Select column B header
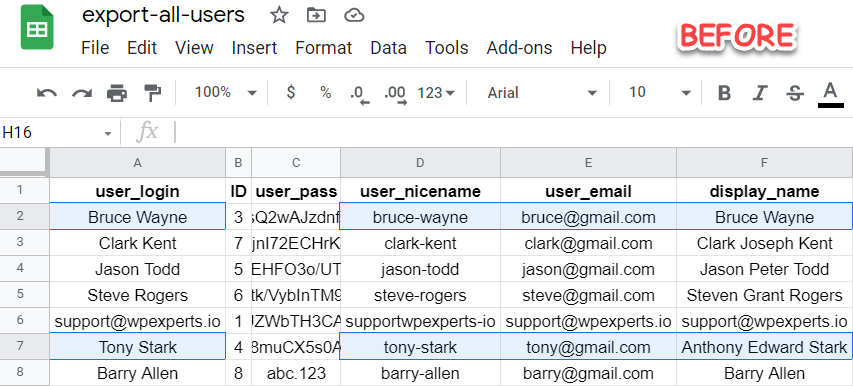Screen dimensions: 853x386 (x=238, y=162)
